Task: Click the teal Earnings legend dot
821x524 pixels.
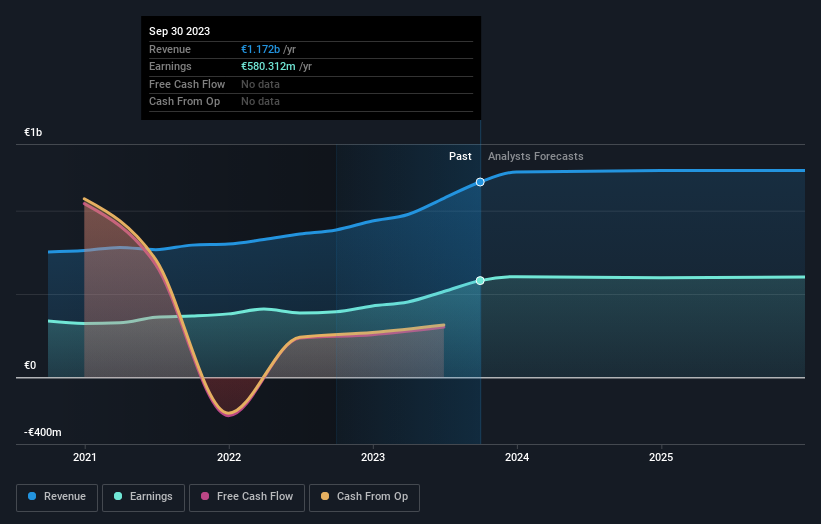Action: coord(118,496)
